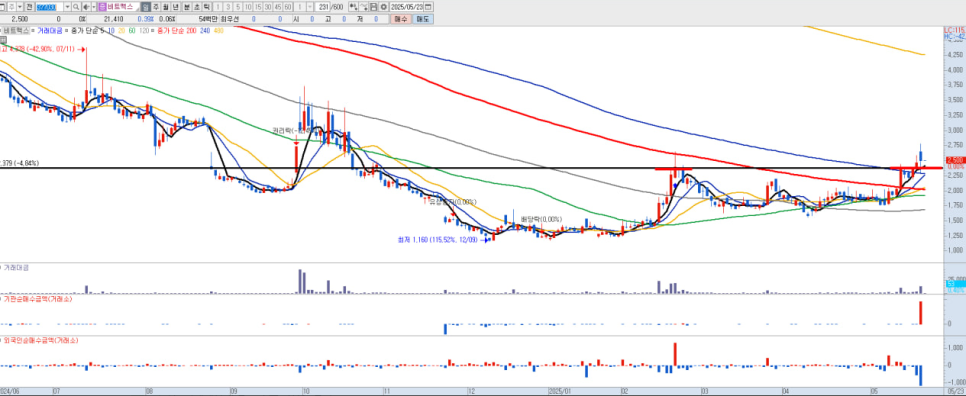Select the 일 daily chart period
Screen dimensions: 966x396
145,7
